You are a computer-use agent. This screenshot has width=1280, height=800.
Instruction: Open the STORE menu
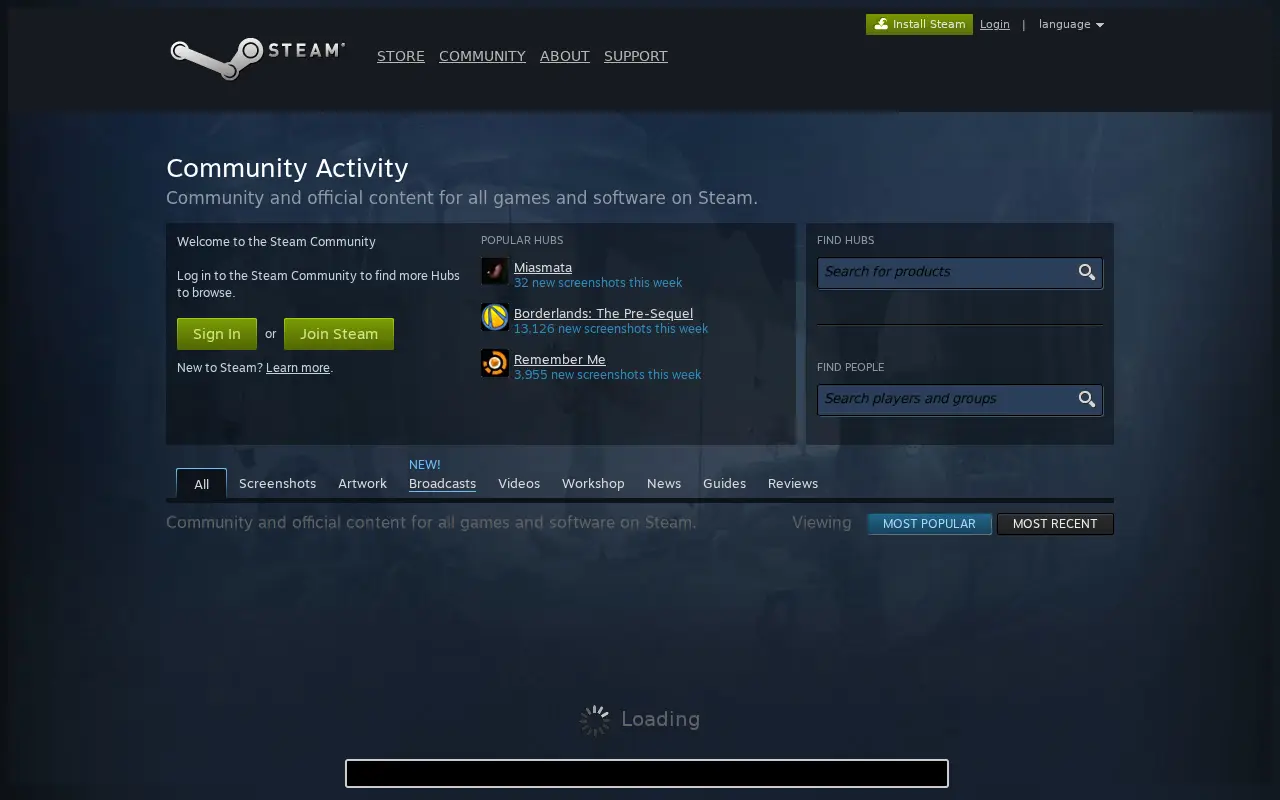pyautogui.click(x=401, y=56)
